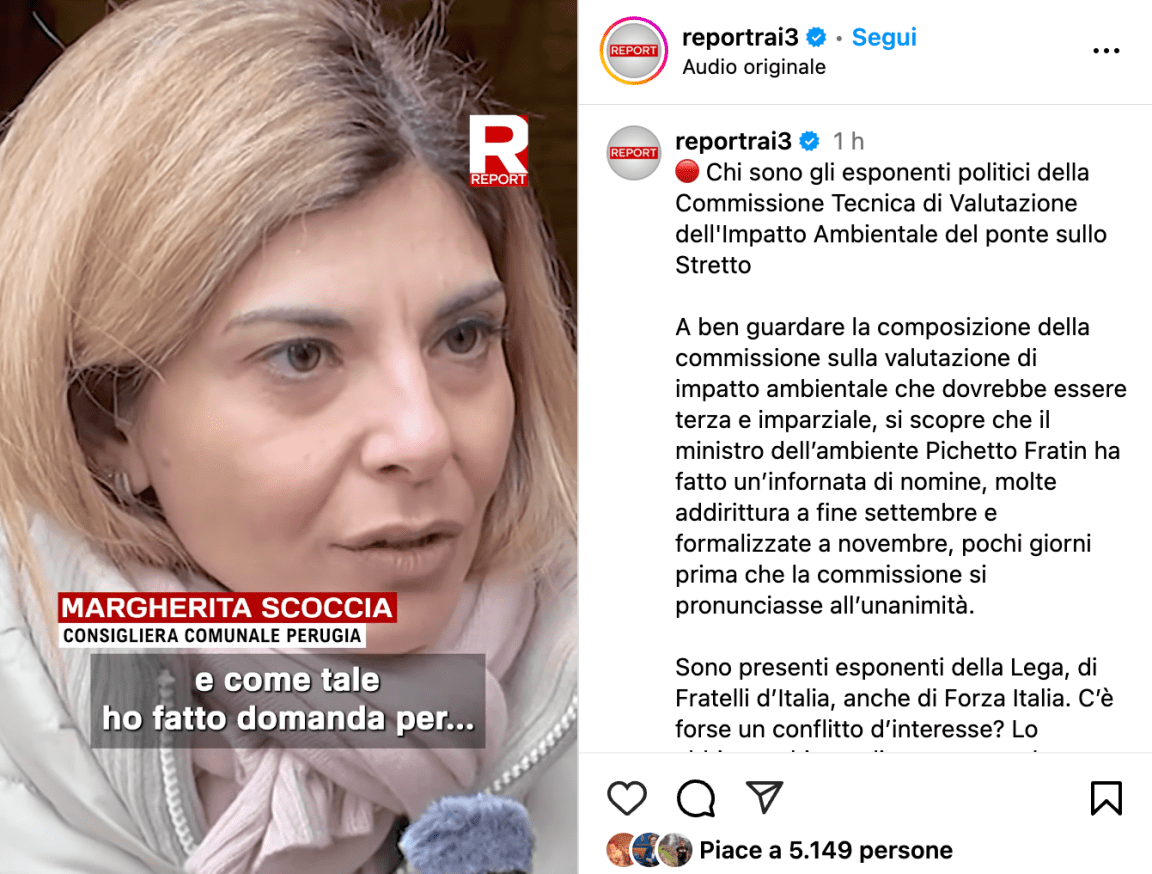Click the liker avatars next to likes

pyautogui.click(x=649, y=850)
